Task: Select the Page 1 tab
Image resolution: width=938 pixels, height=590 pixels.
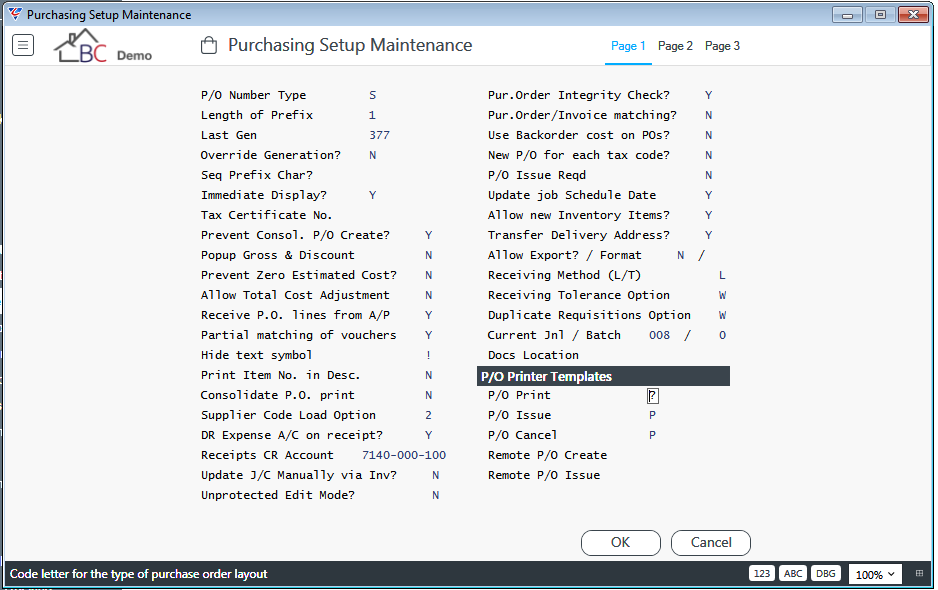Action: click(628, 45)
